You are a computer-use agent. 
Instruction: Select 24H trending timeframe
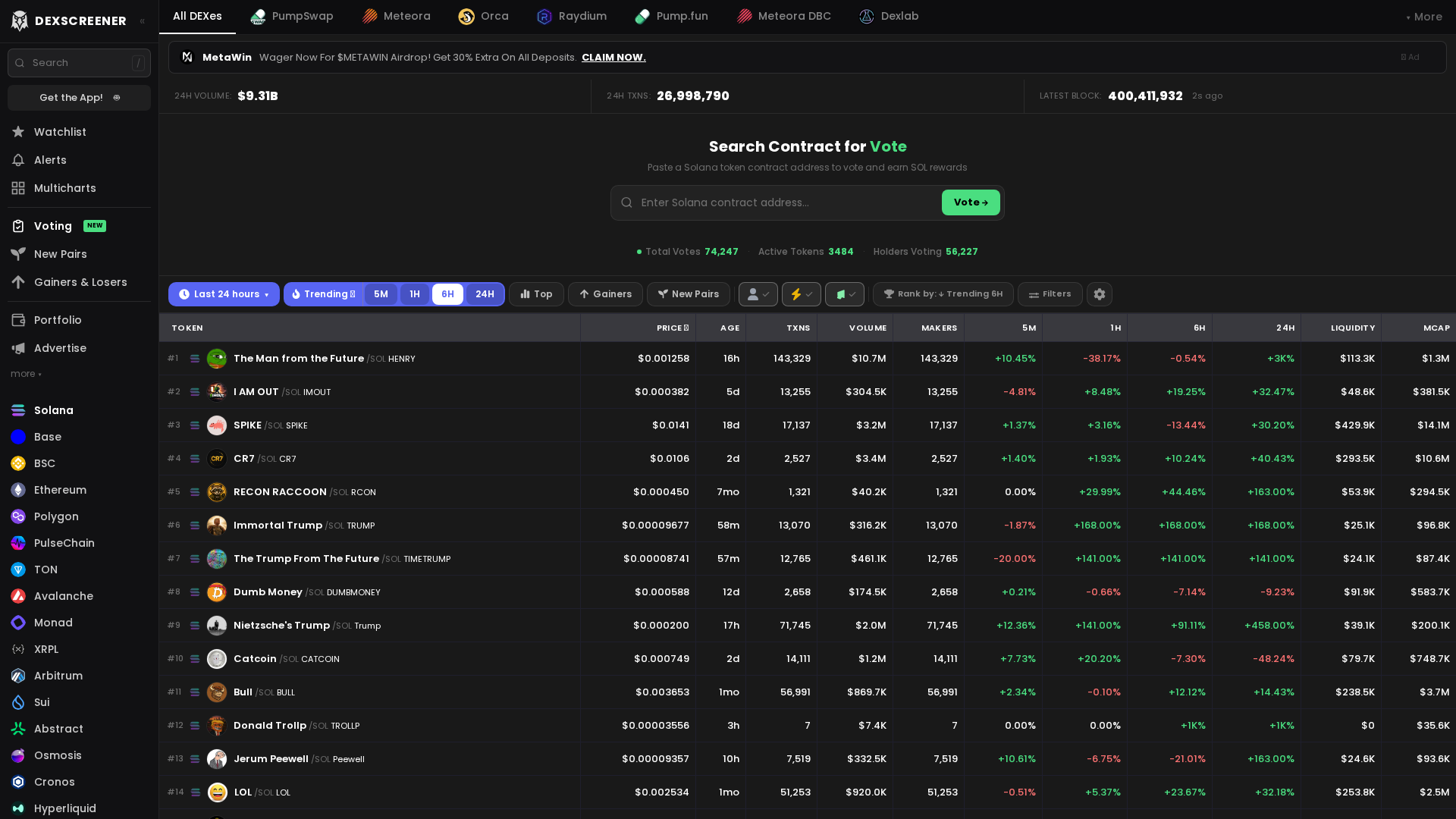click(485, 294)
